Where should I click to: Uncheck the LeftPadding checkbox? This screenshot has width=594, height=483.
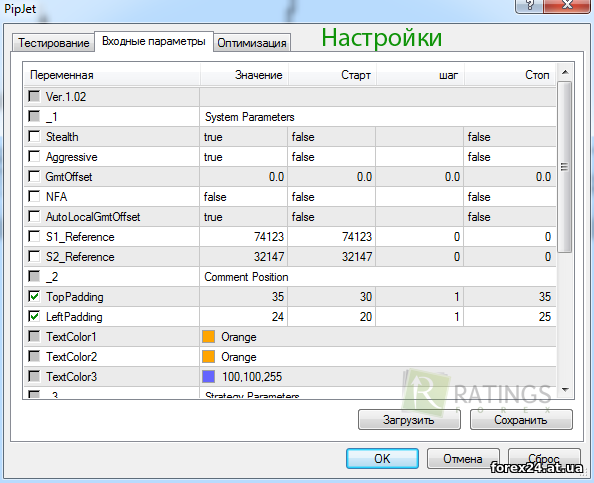34,316
